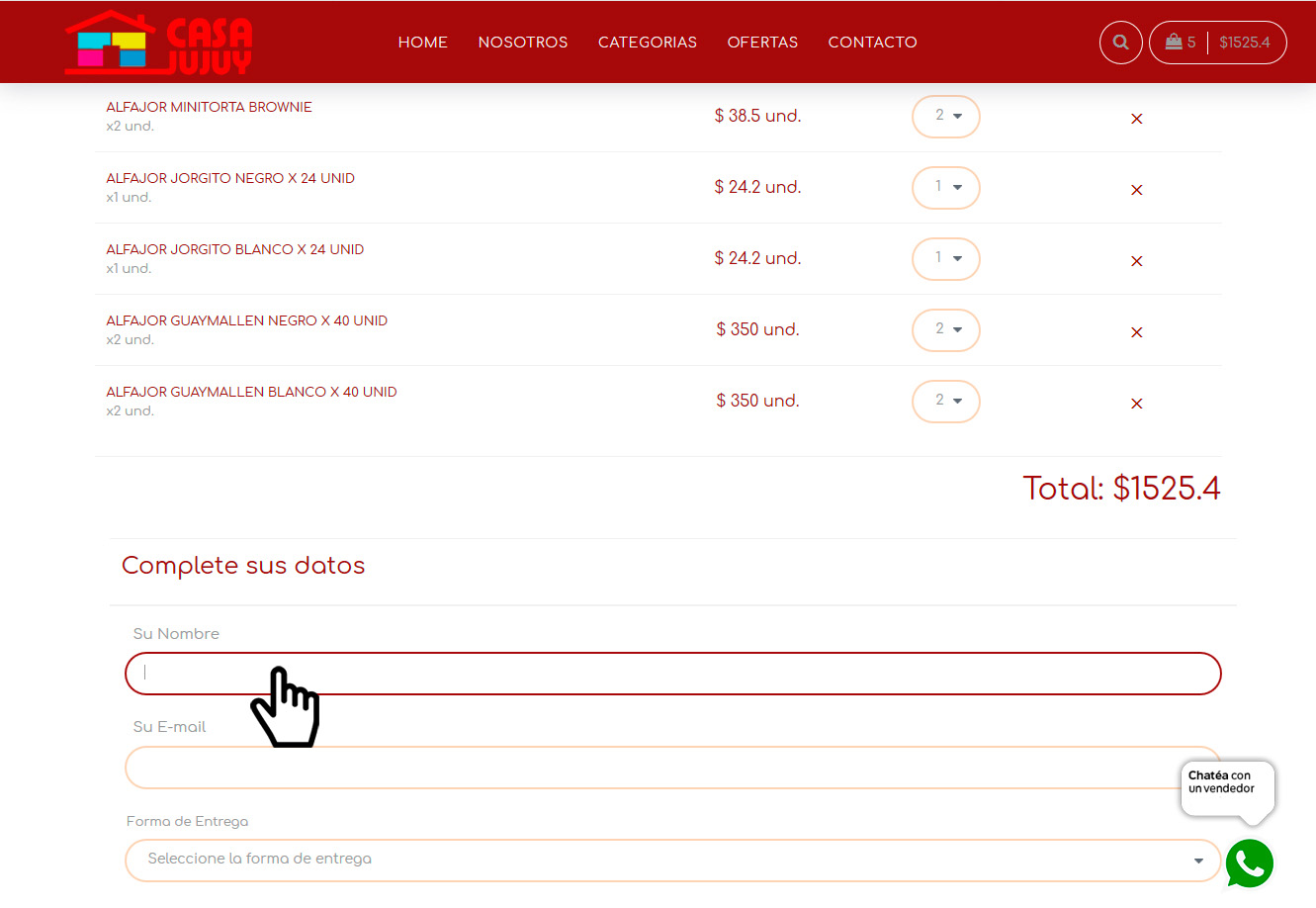Click the cart total $1525.4 in header
The width and height of the screenshot is (1316, 908).
click(1245, 43)
